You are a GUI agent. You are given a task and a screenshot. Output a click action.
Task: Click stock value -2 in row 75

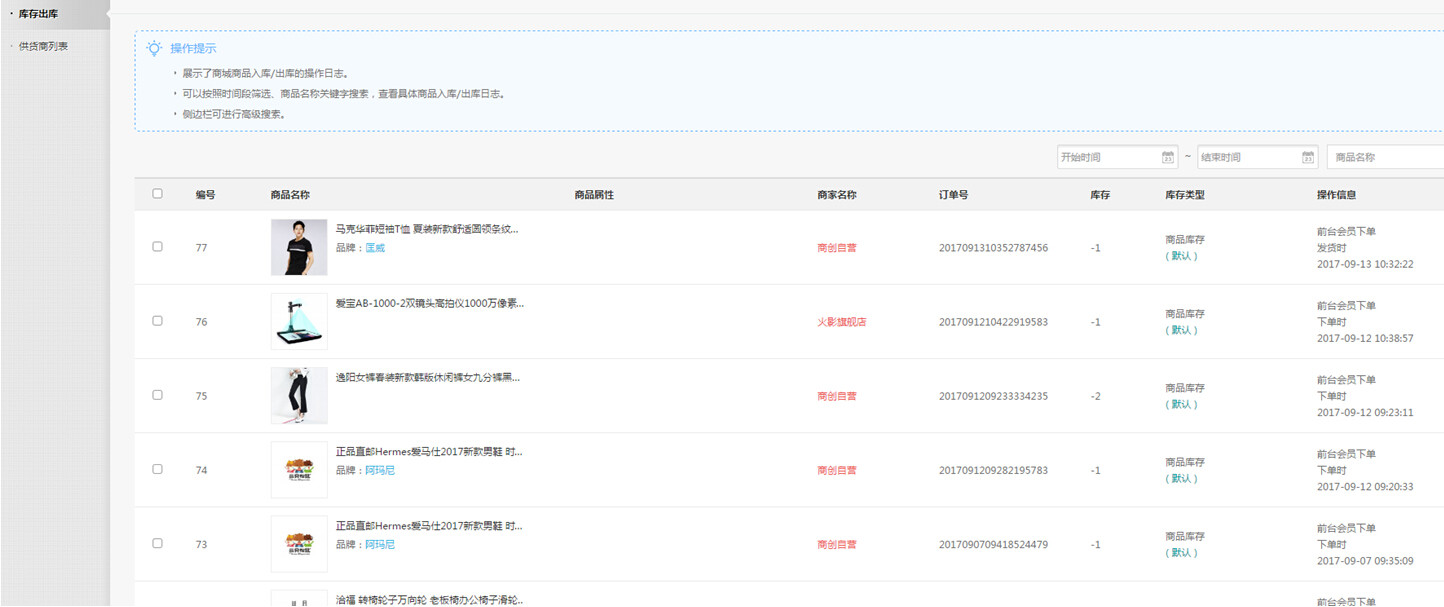1095,396
